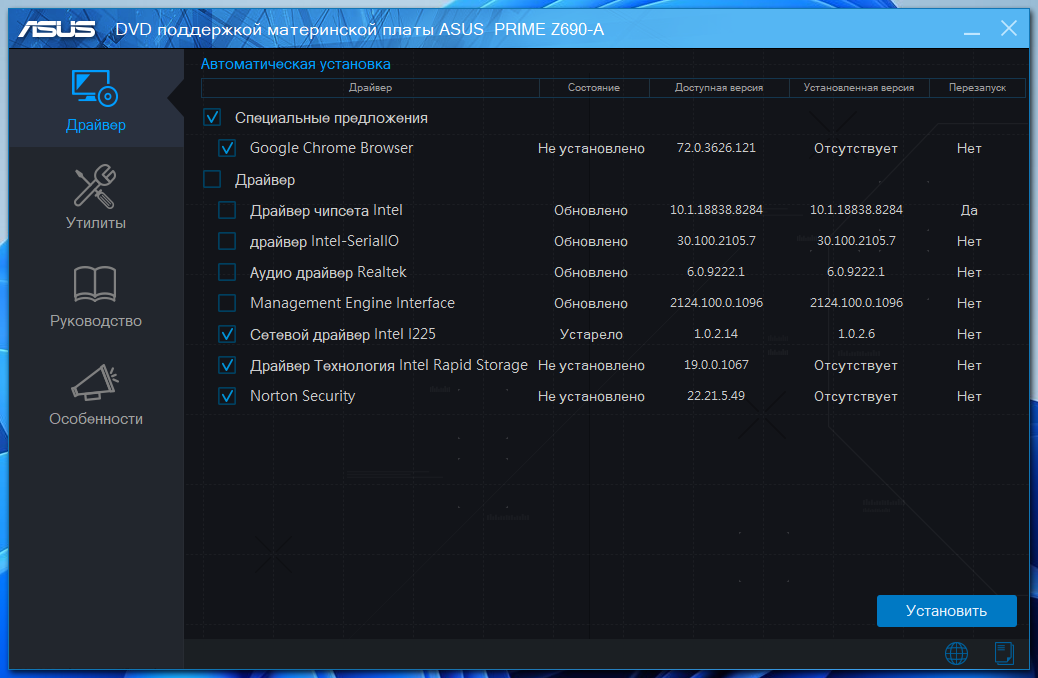
Task: Select the Google Chrome Browser row label
Action: click(331, 148)
